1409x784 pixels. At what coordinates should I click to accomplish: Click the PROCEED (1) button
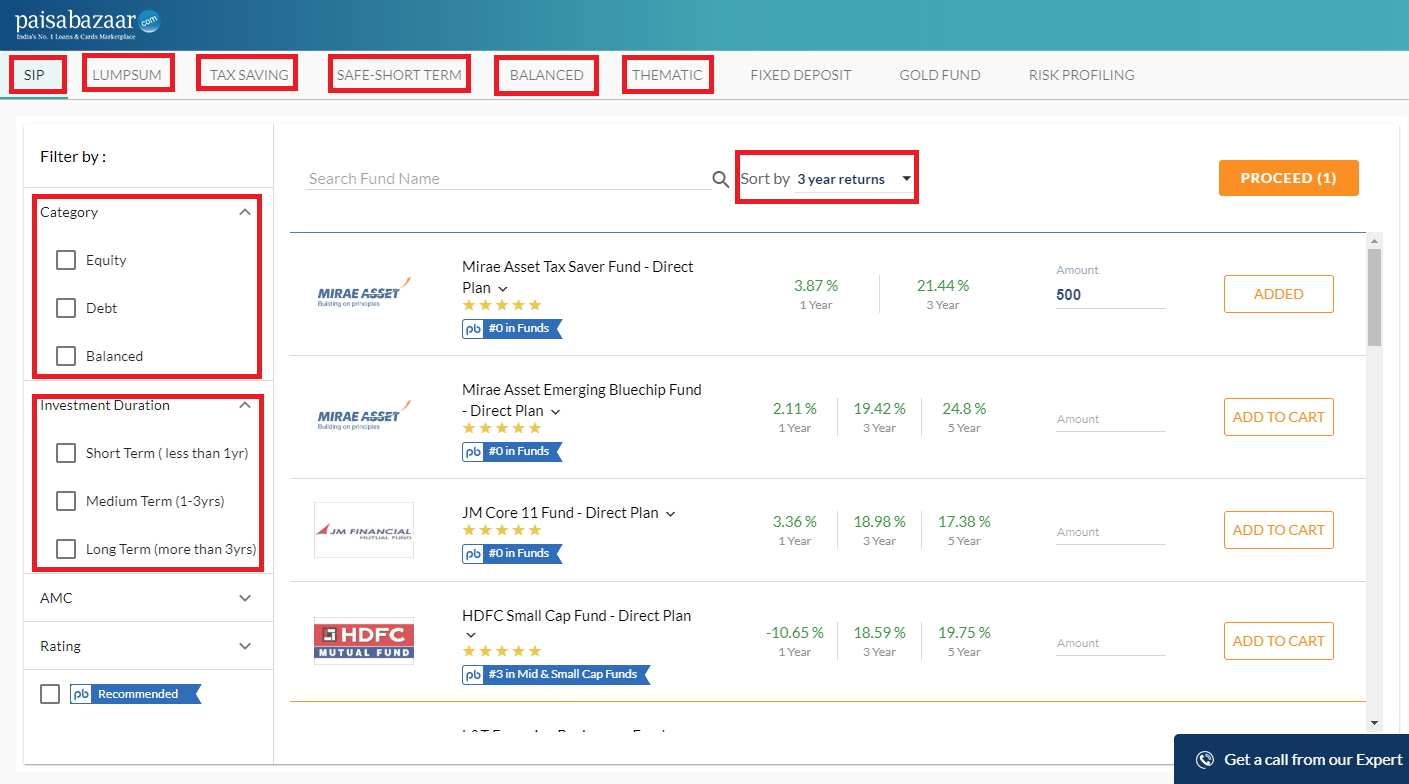(x=1288, y=178)
